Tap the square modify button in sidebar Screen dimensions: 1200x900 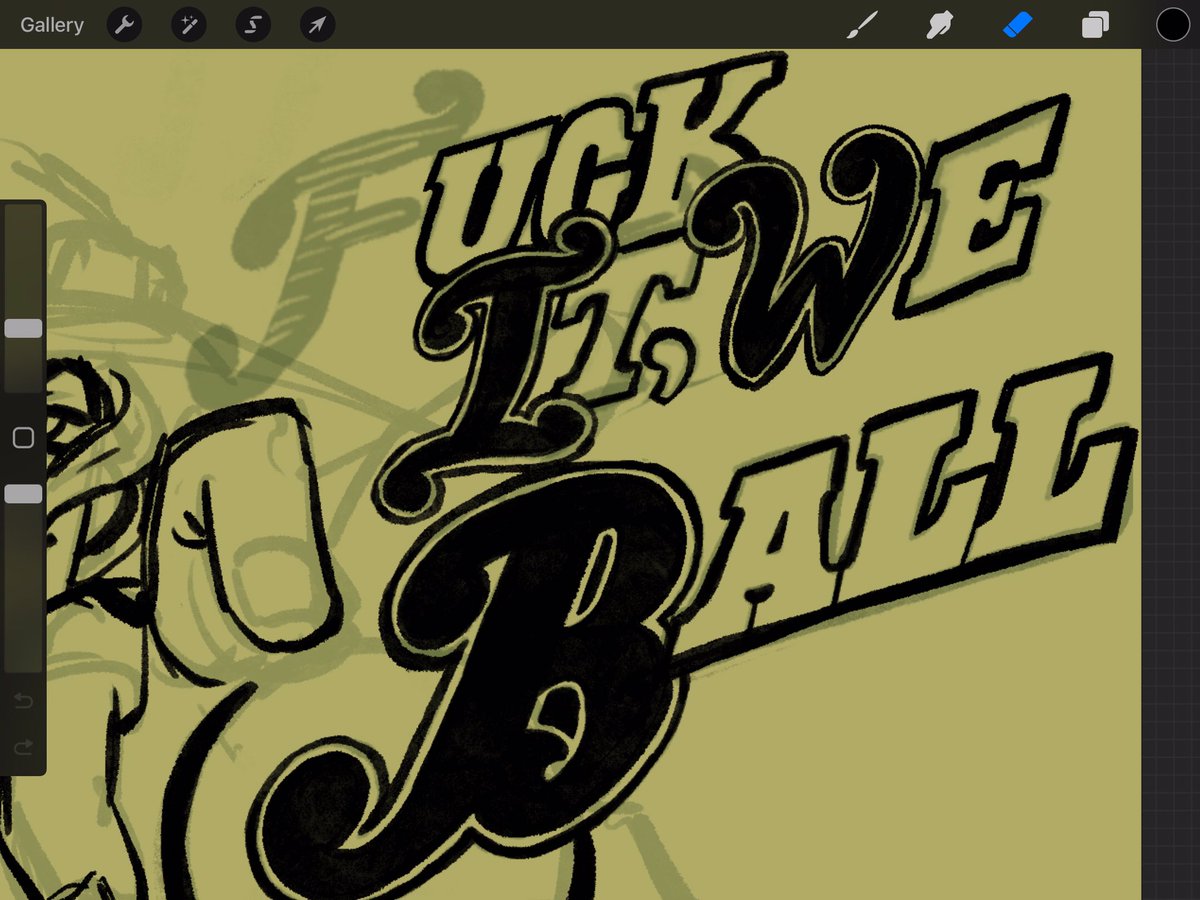coord(23,437)
